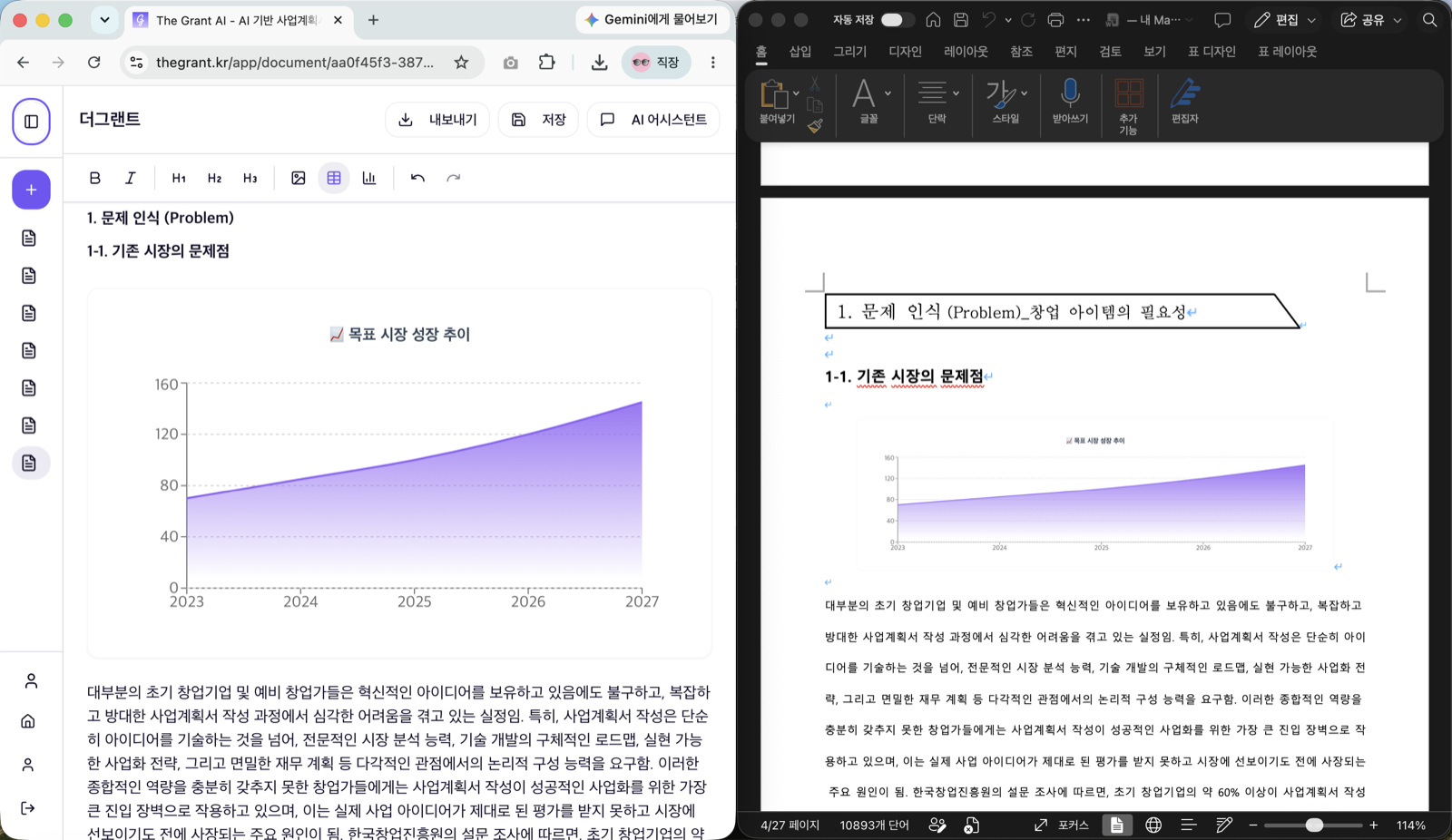Click the 내보내기 export button
The width and height of the screenshot is (1452, 840).
[x=437, y=120]
